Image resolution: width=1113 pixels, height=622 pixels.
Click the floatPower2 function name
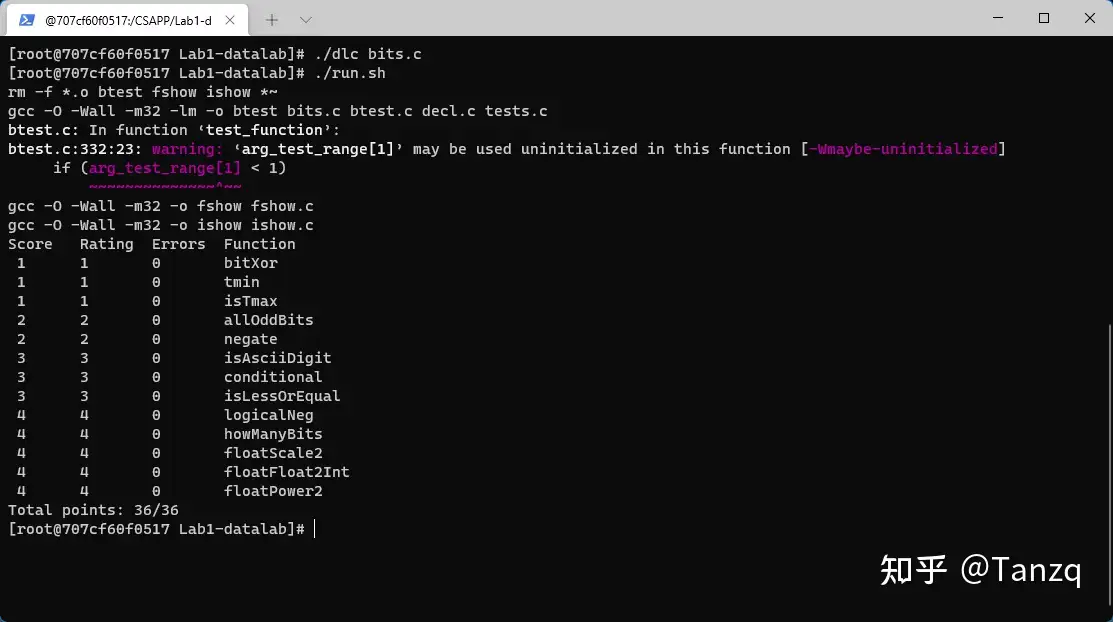click(x=273, y=491)
